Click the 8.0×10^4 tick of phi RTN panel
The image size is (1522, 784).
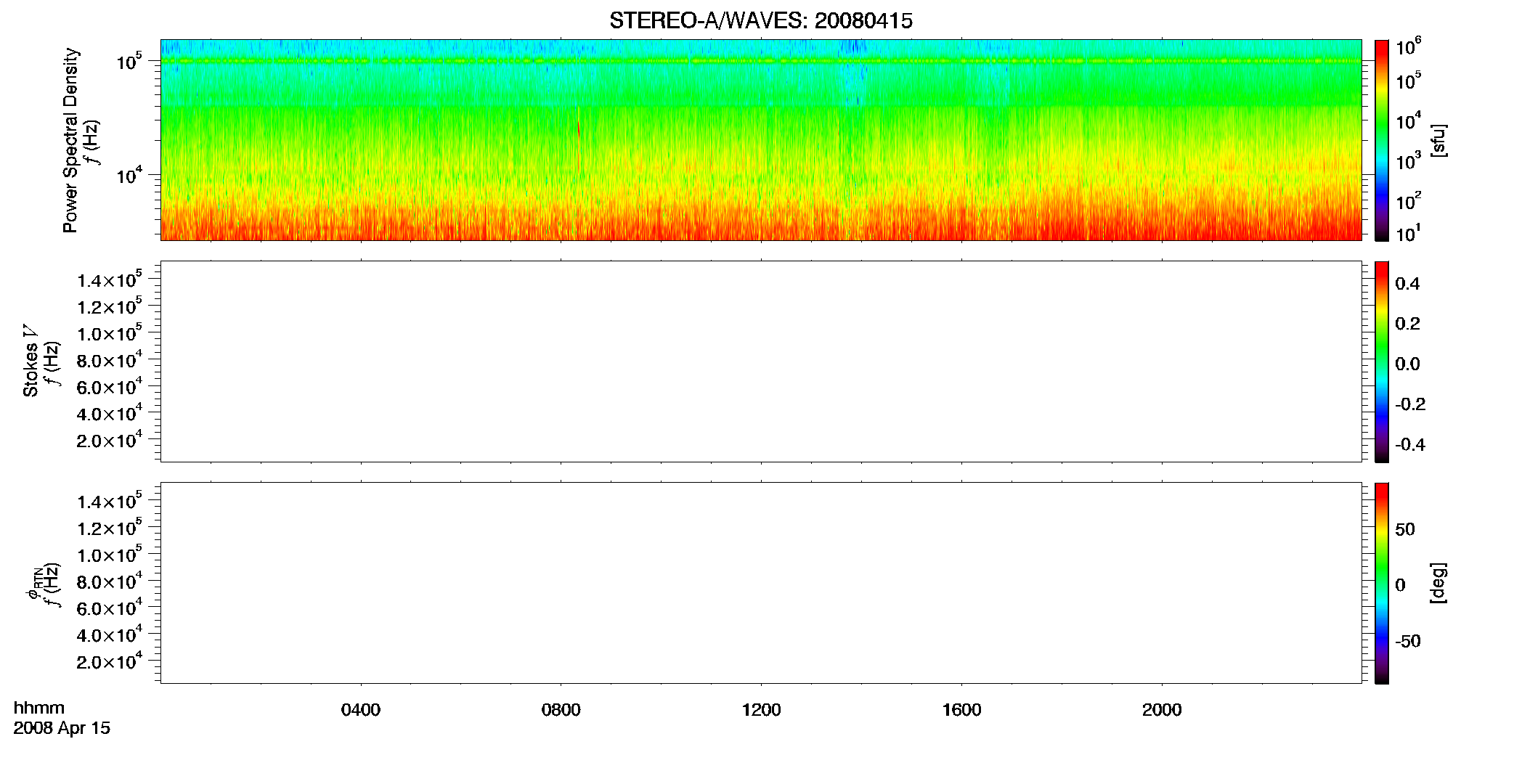pos(109,581)
